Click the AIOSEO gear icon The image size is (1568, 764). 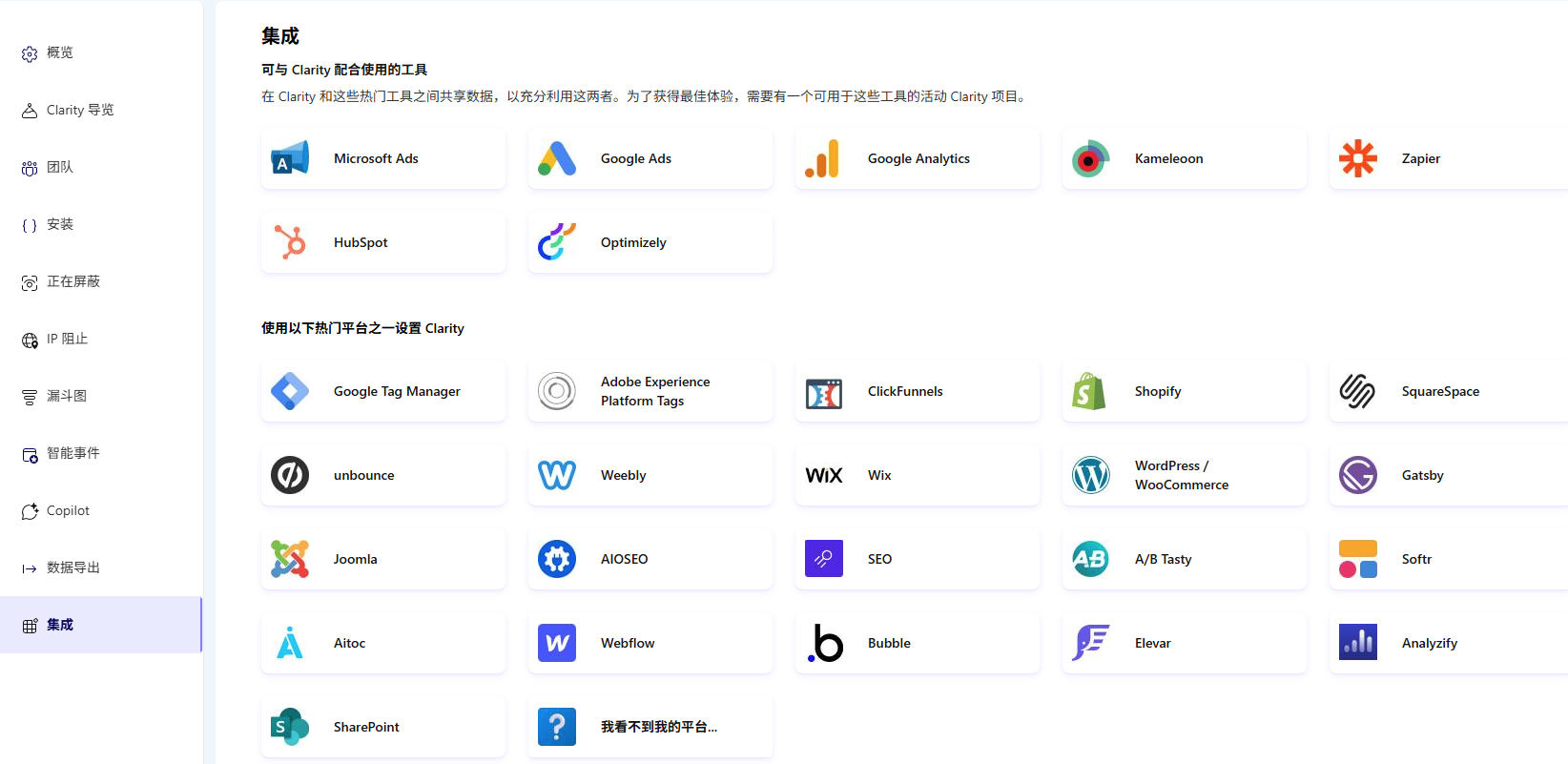click(557, 559)
